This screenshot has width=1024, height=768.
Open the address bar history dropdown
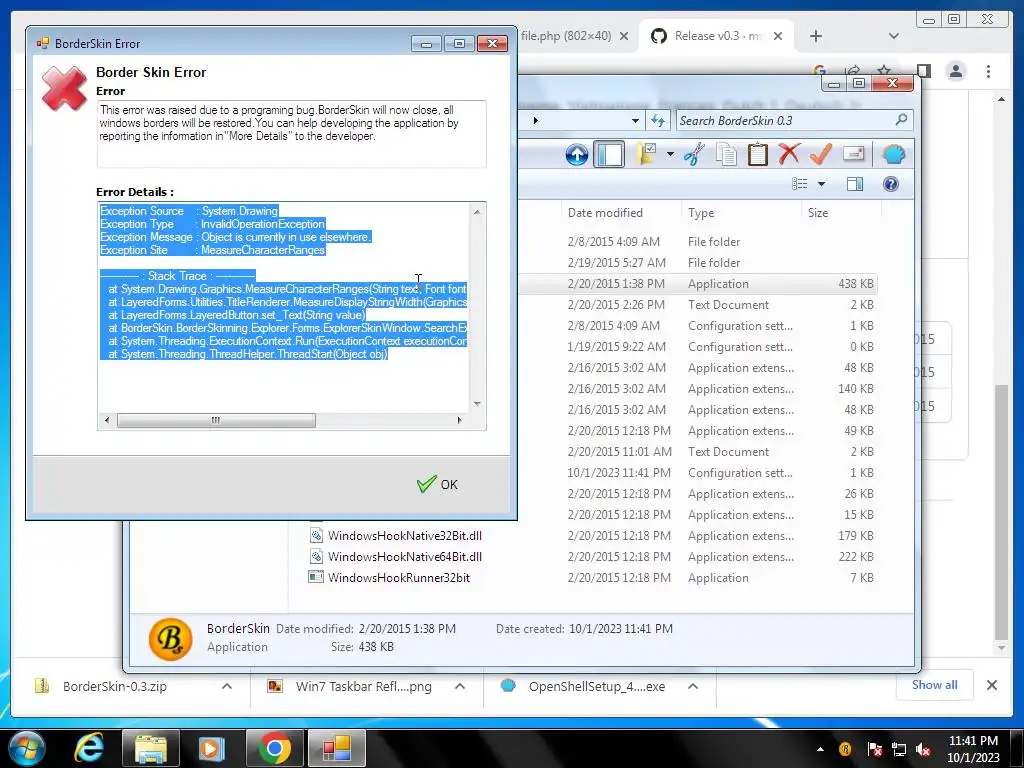[x=635, y=121]
